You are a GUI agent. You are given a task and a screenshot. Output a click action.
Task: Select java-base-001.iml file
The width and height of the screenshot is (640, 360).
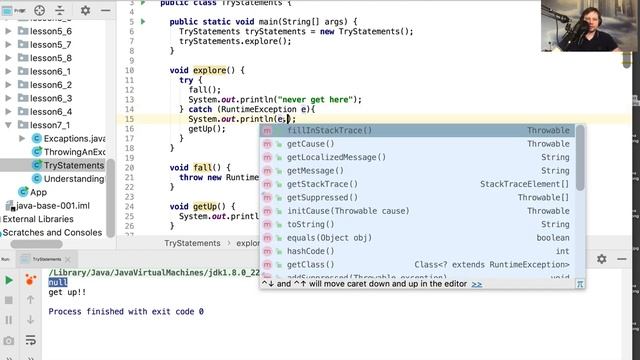coord(53,206)
